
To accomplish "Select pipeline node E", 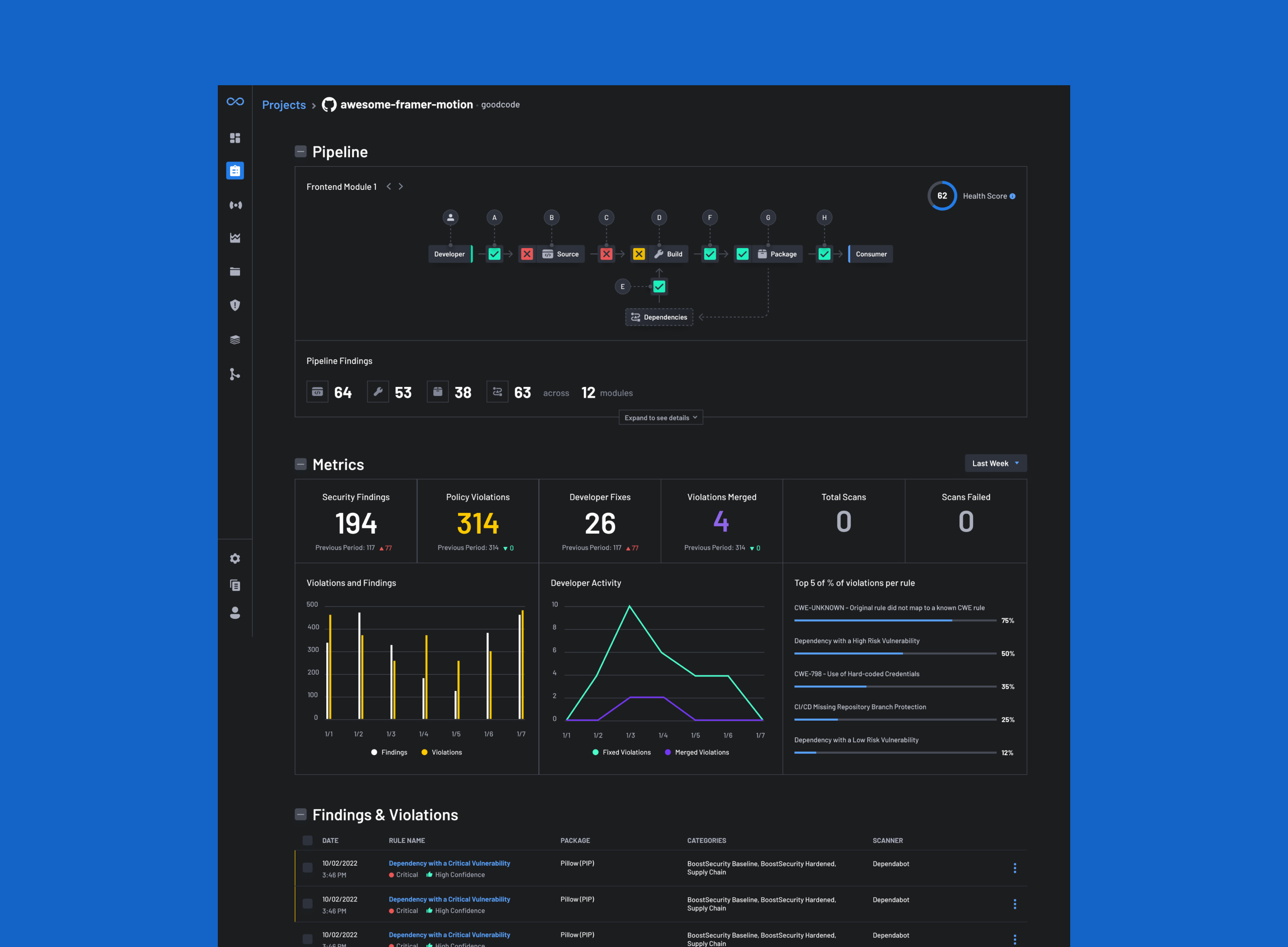I will [623, 286].
